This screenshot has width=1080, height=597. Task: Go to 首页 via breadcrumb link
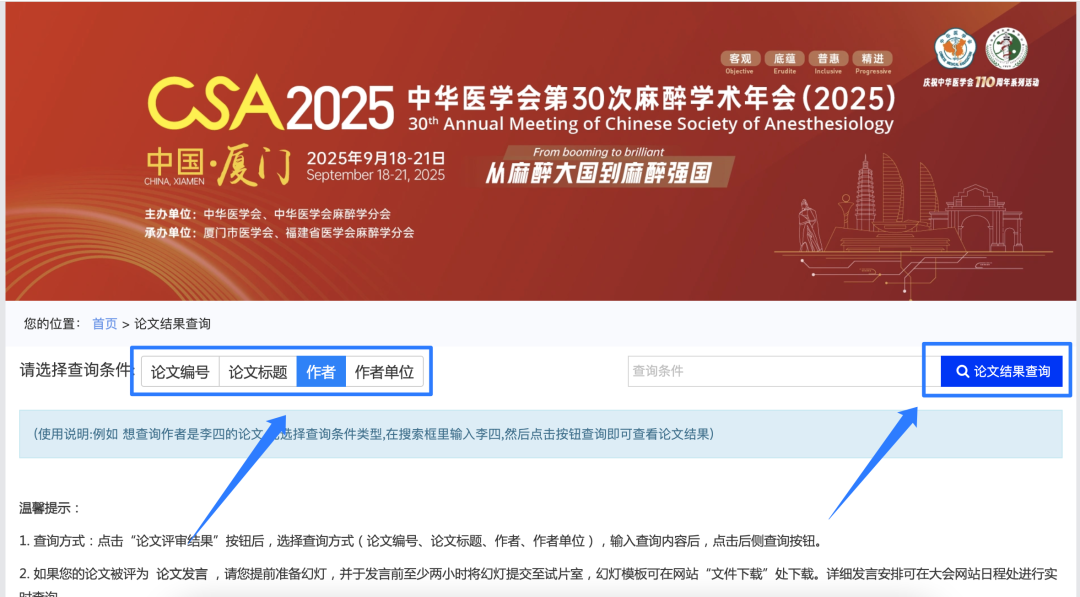(105, 324)
